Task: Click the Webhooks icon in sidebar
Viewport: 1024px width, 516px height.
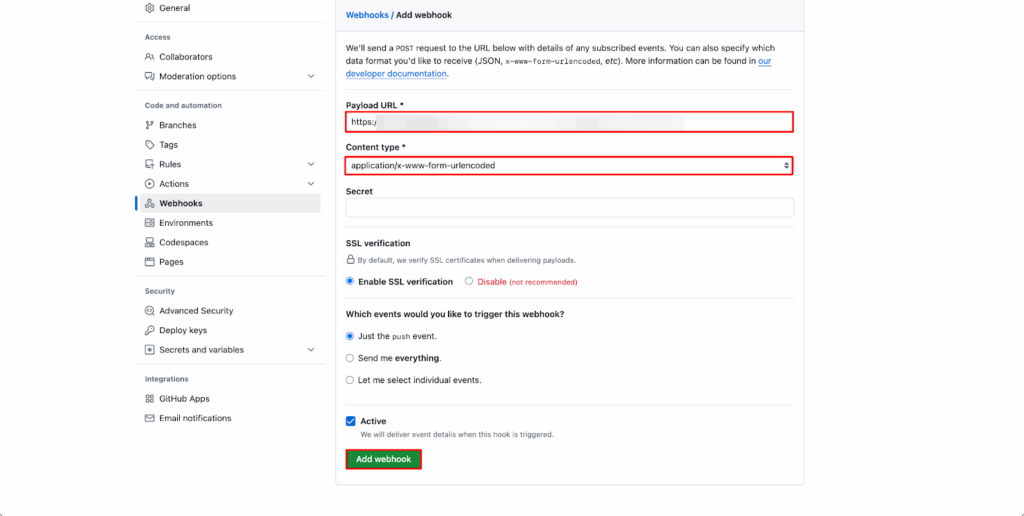Action: pyautogui.click(x=150, y=203)
